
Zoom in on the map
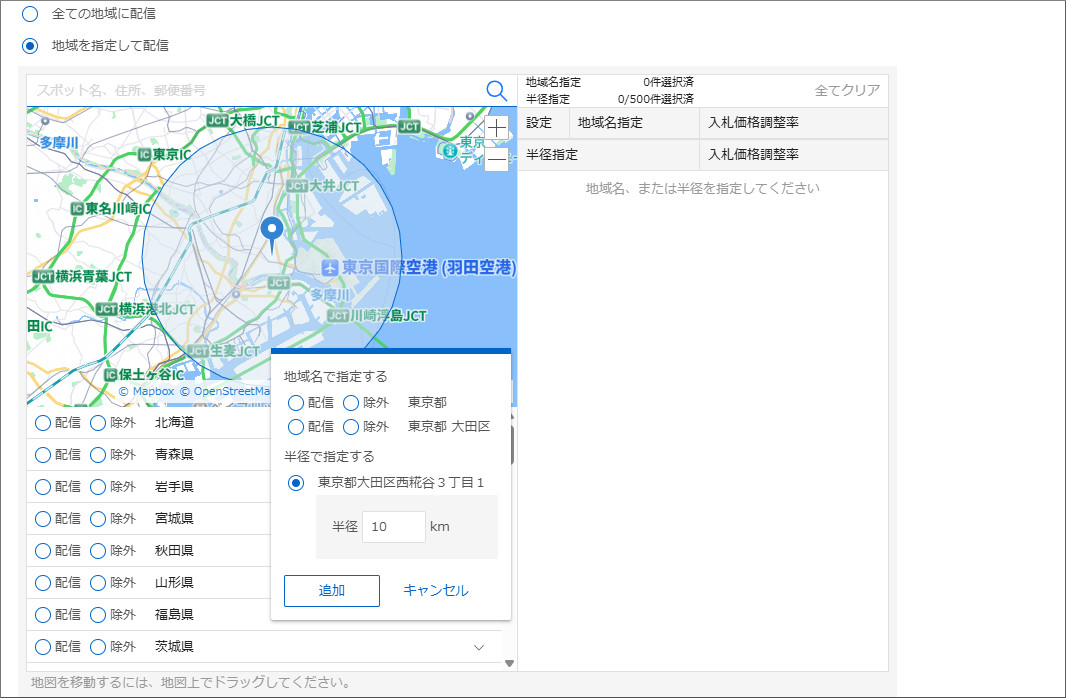tap(496, 128)
